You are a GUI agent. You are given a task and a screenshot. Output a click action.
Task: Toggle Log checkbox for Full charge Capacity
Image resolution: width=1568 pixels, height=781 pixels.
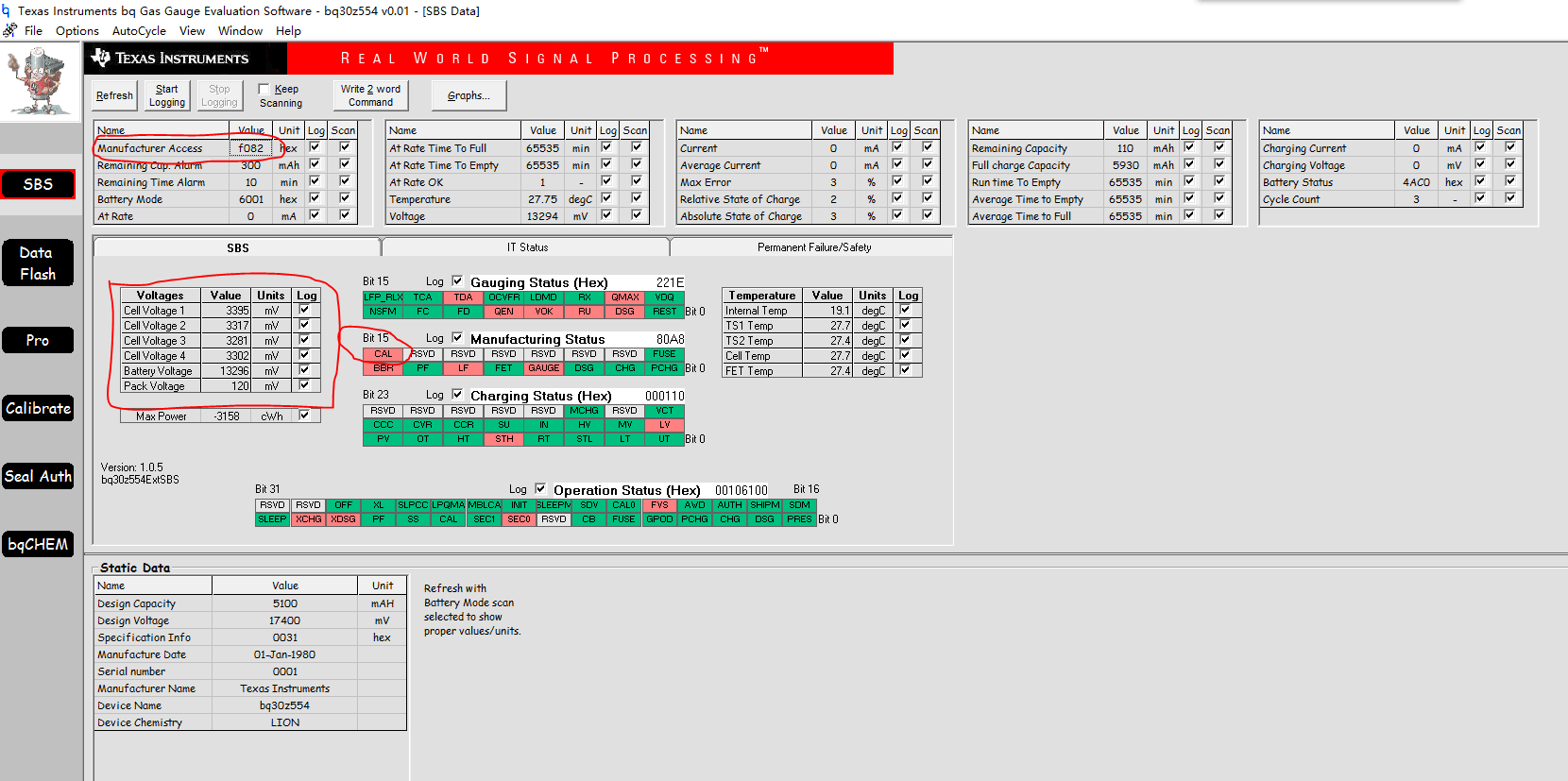tap(1189, 164)
